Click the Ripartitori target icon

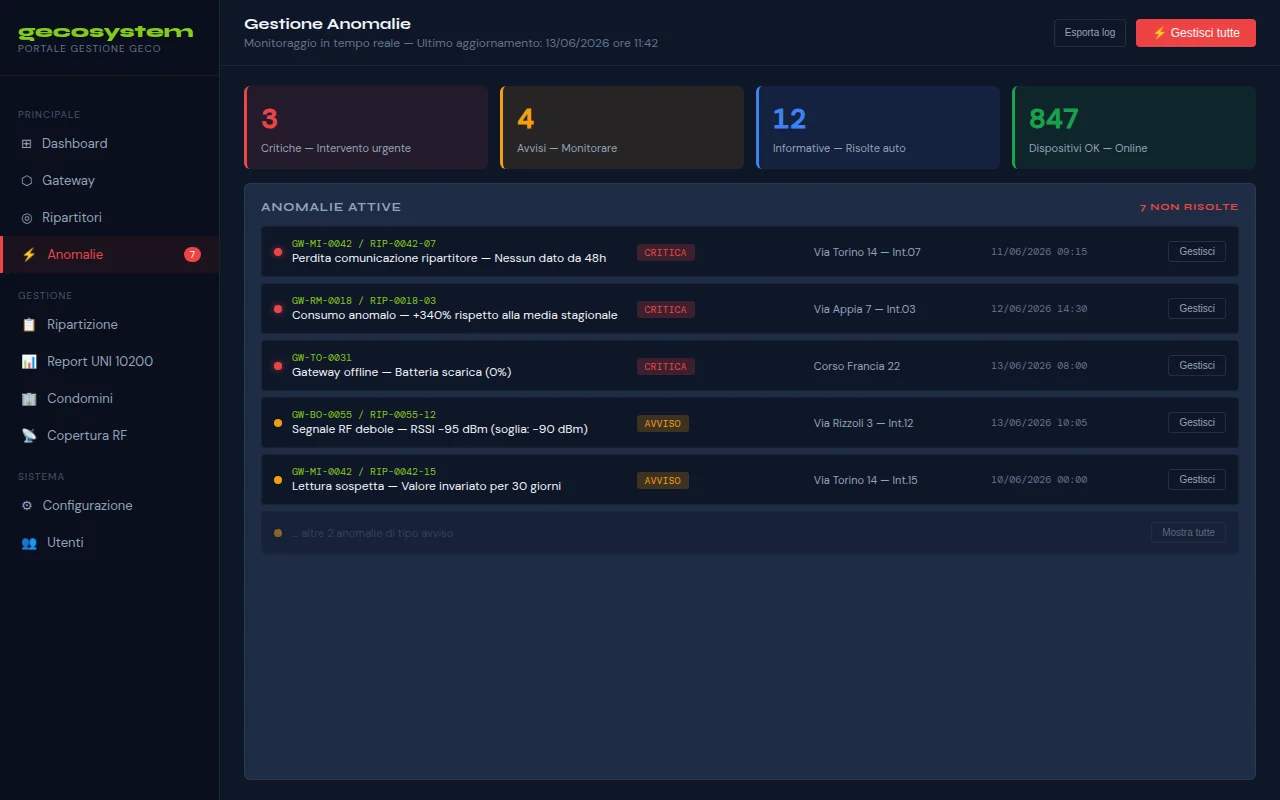coord(27,218)
